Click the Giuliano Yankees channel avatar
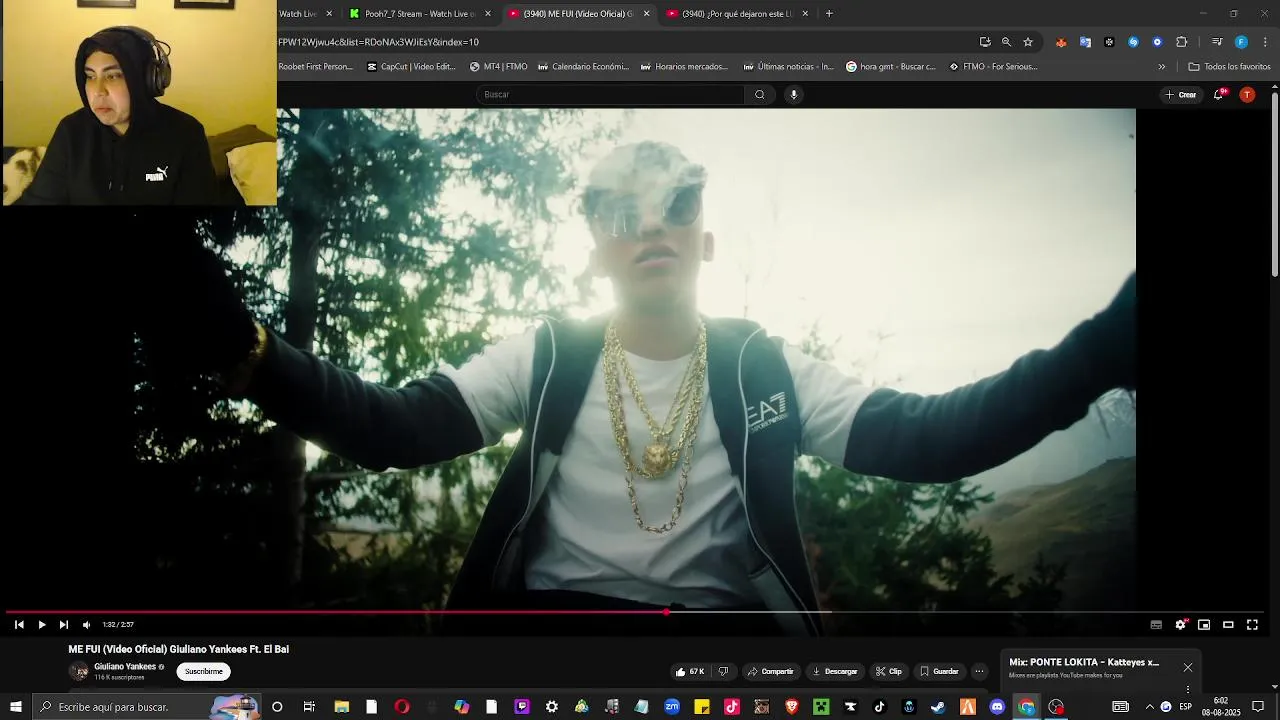The image size is (1280, 720). (79, 672)
